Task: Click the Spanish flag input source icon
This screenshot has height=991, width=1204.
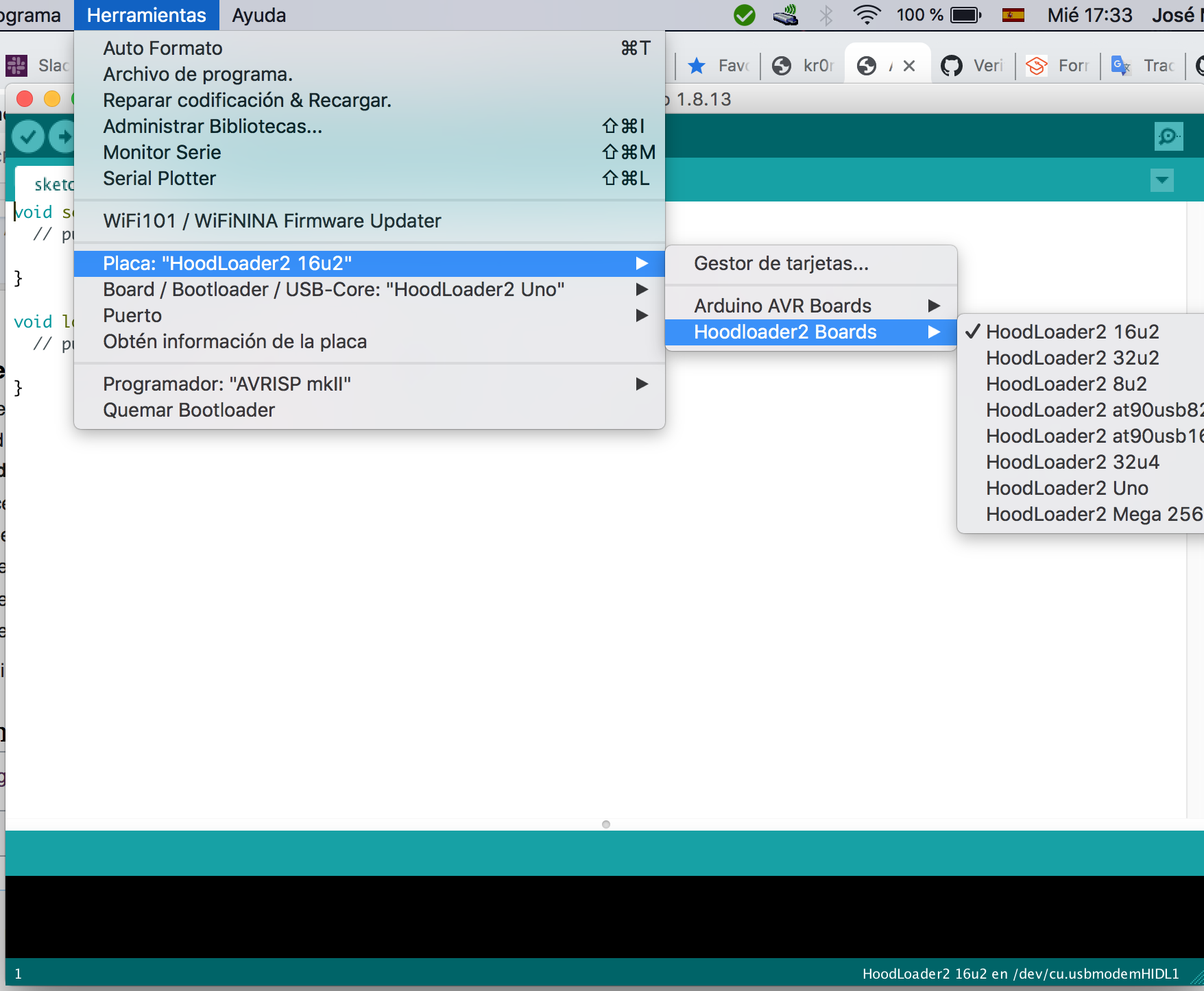Action: (x=1013, y=15)
